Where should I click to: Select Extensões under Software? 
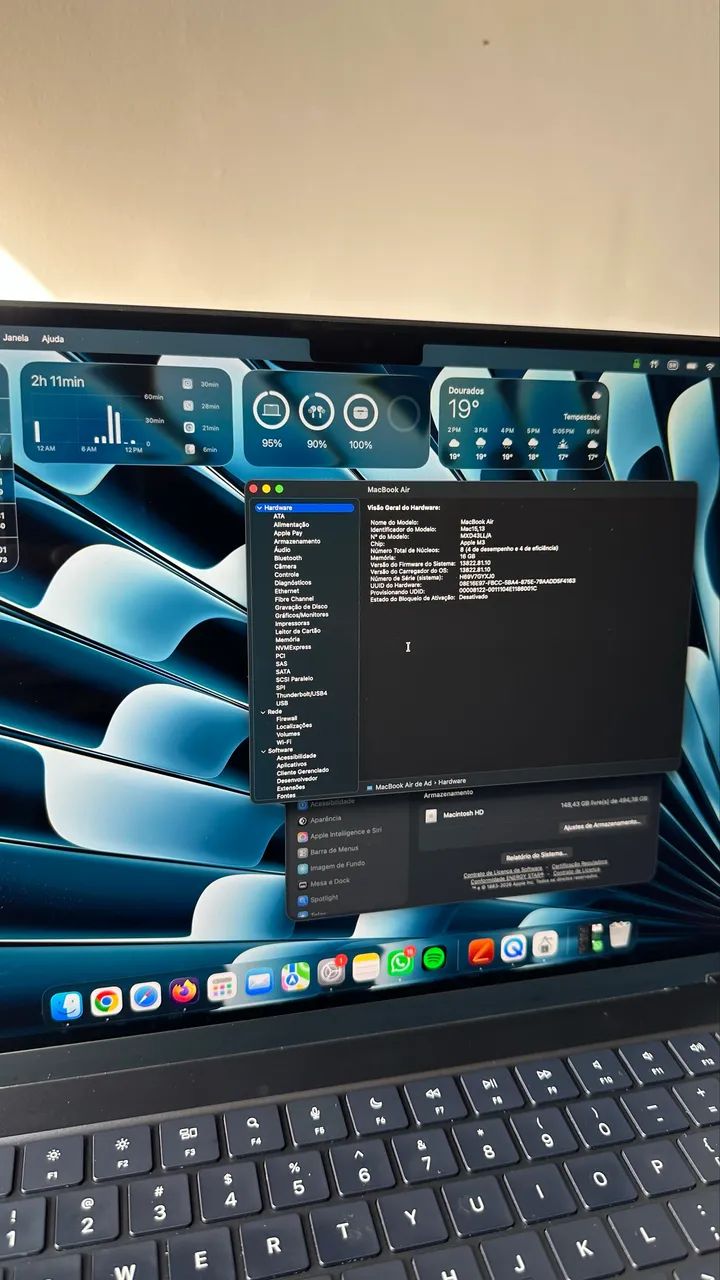point(291,787)
